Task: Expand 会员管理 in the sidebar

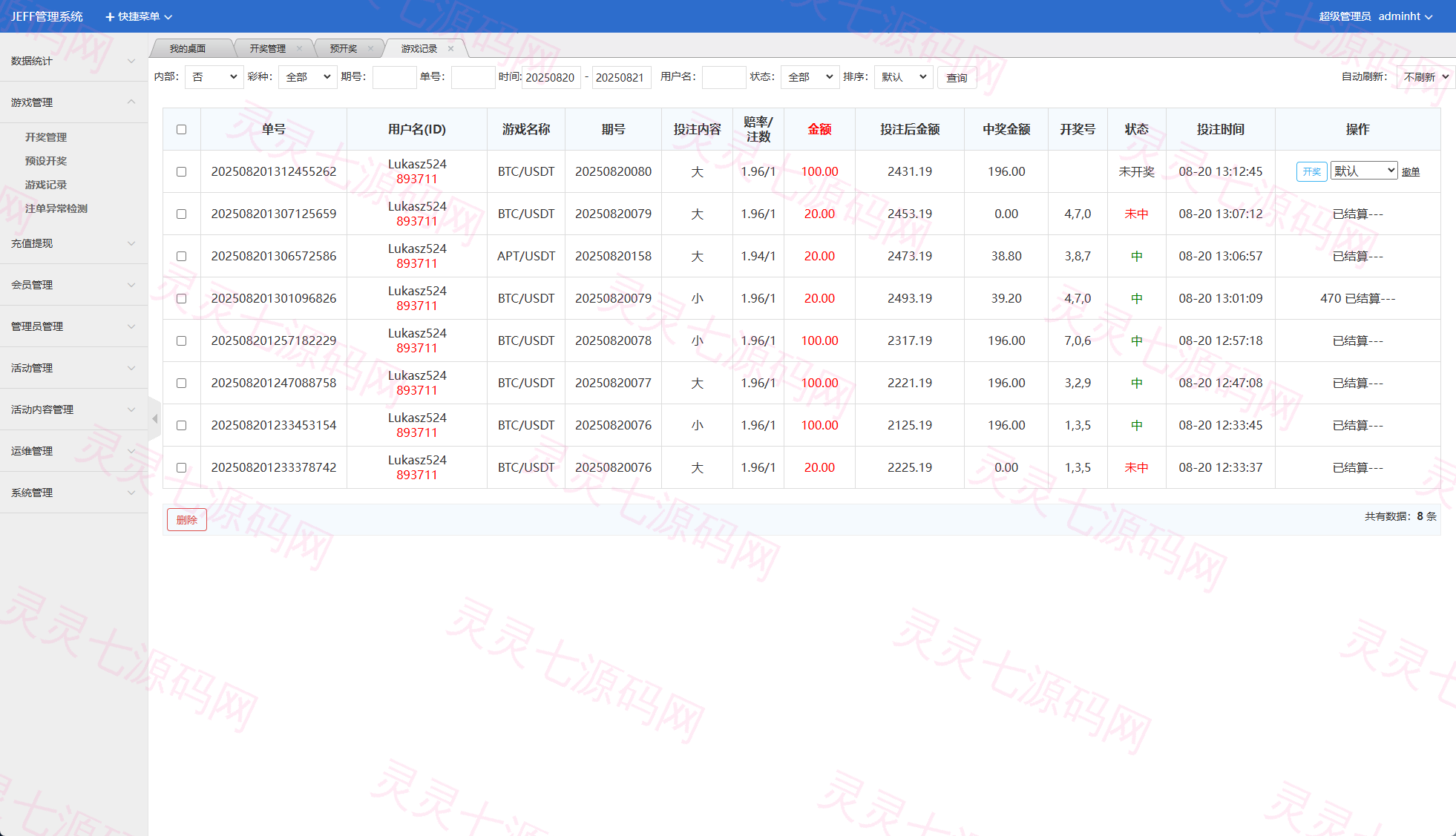Action: point(73,285)
